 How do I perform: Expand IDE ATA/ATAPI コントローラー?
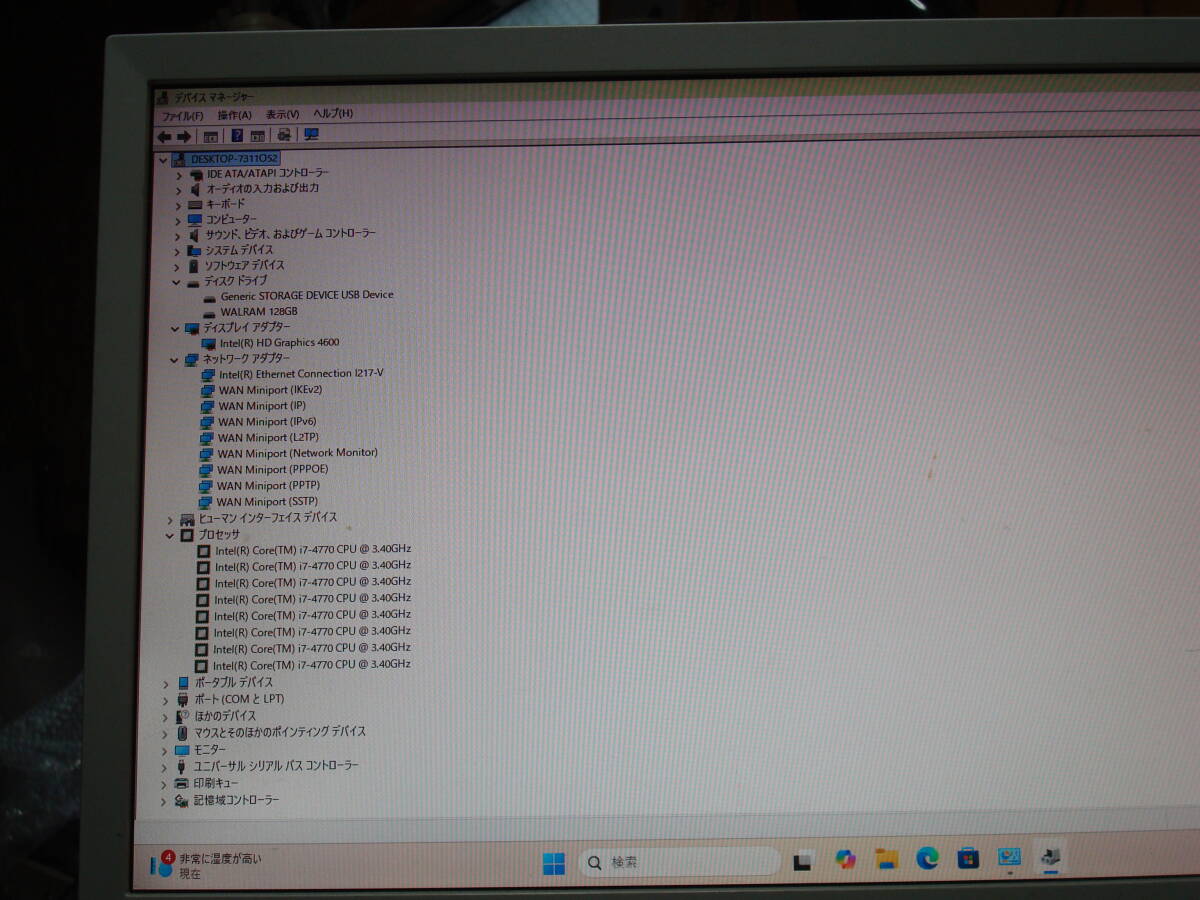pos(179,174)
